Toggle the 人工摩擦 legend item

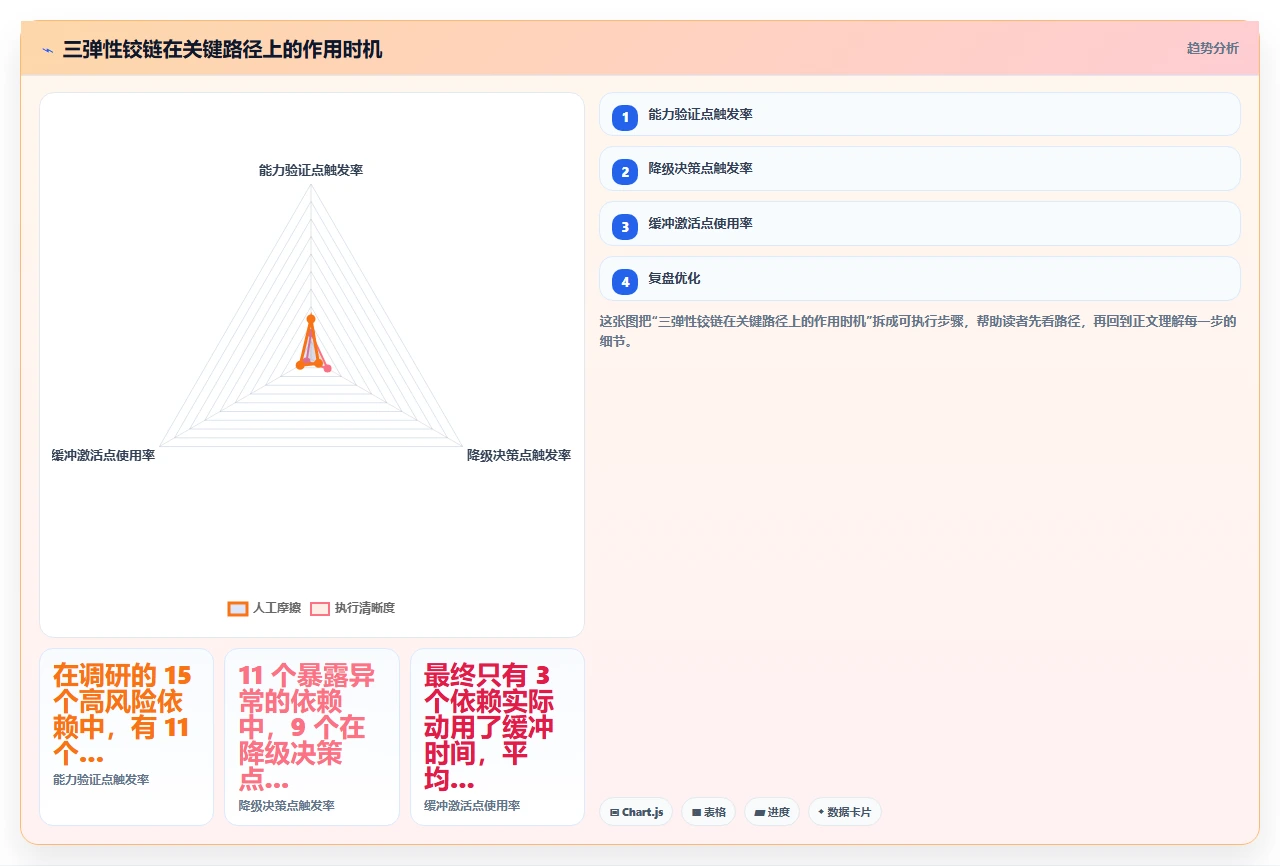click(x=264, y=608)
